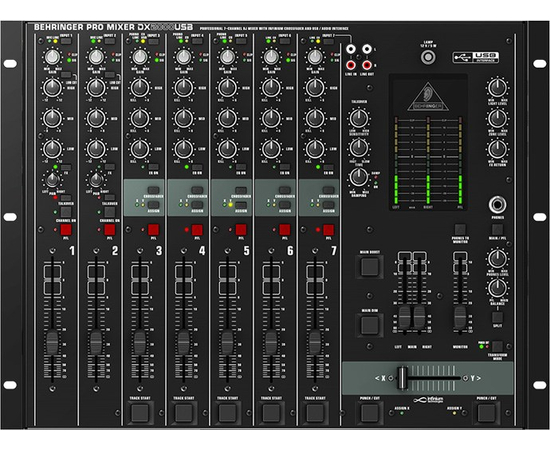Enable Crossfader button on channel 3
Image resolution: width=550 pixels, height=450 pixels.
click(x=153, y=190)
